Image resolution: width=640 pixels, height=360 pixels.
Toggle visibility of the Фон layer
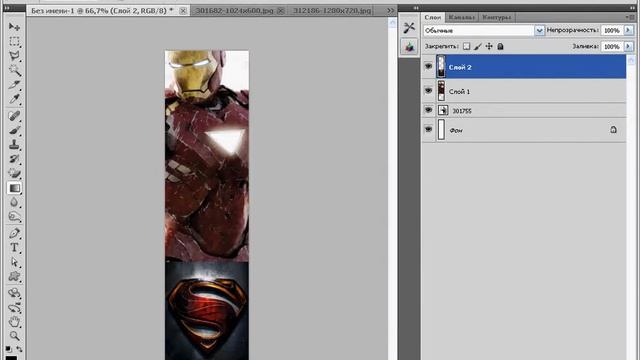pos(428,129)
